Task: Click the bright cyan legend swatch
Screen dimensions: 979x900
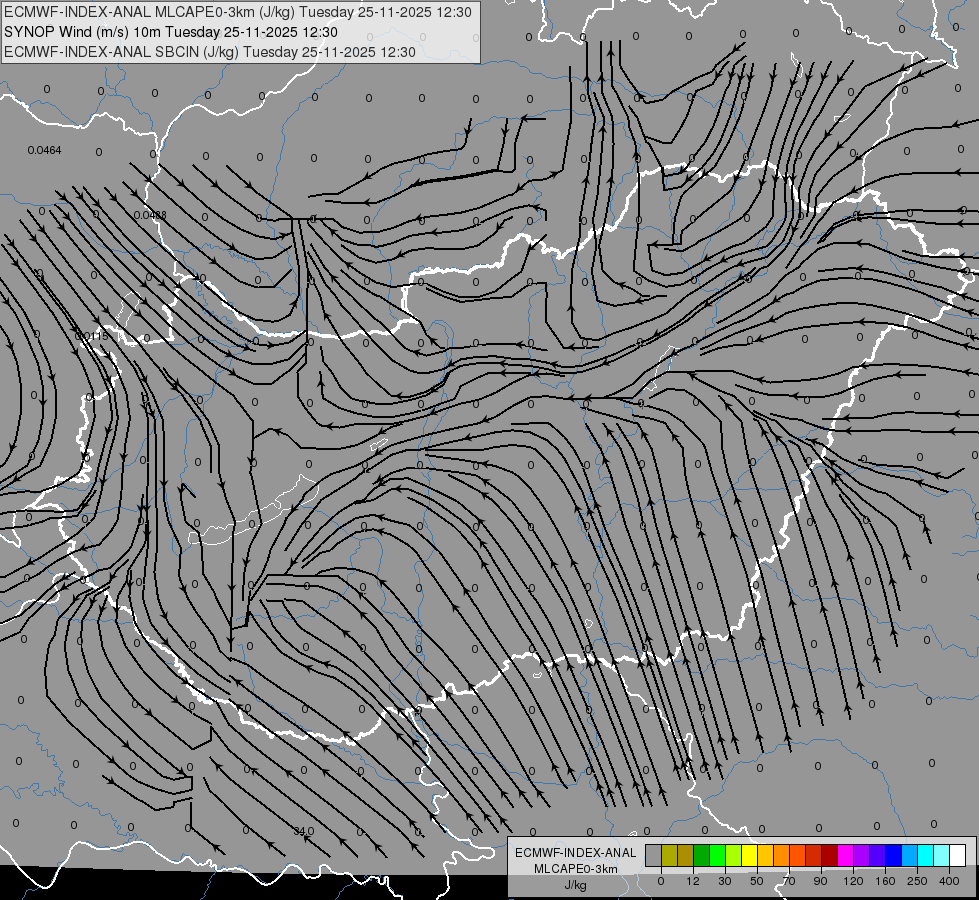Action: tap(926, 855)
